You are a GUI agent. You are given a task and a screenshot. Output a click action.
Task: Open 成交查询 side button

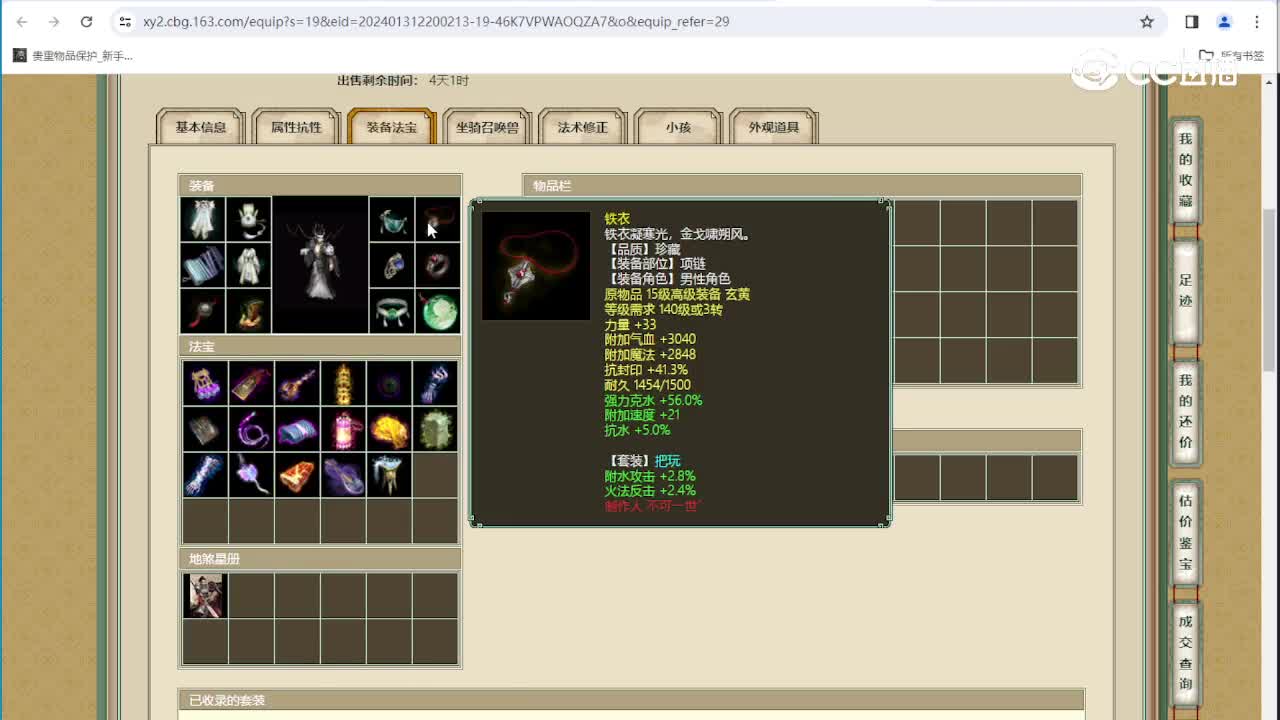tap(1186, 652)
